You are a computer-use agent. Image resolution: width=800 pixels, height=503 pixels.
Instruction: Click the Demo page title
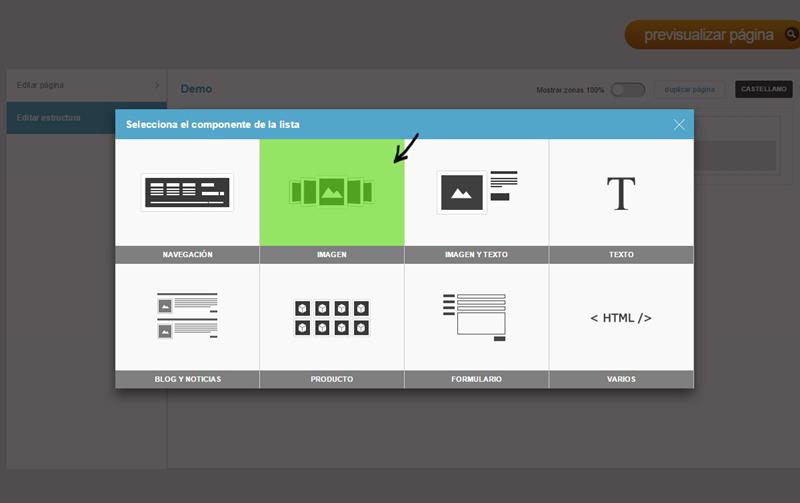(x=196, y=89)
